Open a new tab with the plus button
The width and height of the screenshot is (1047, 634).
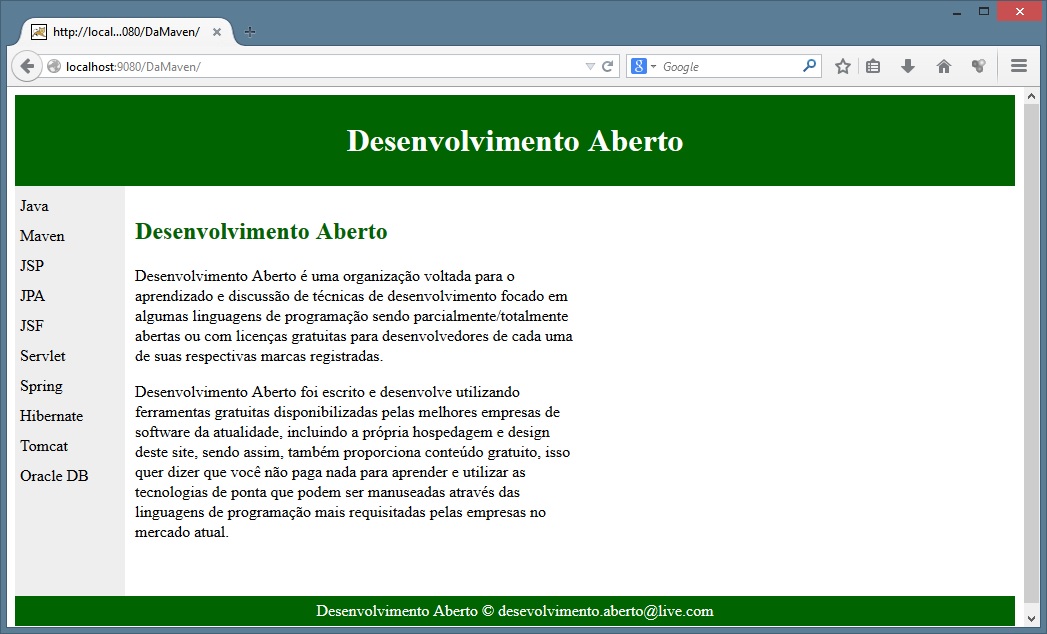(x=250, y=31)
